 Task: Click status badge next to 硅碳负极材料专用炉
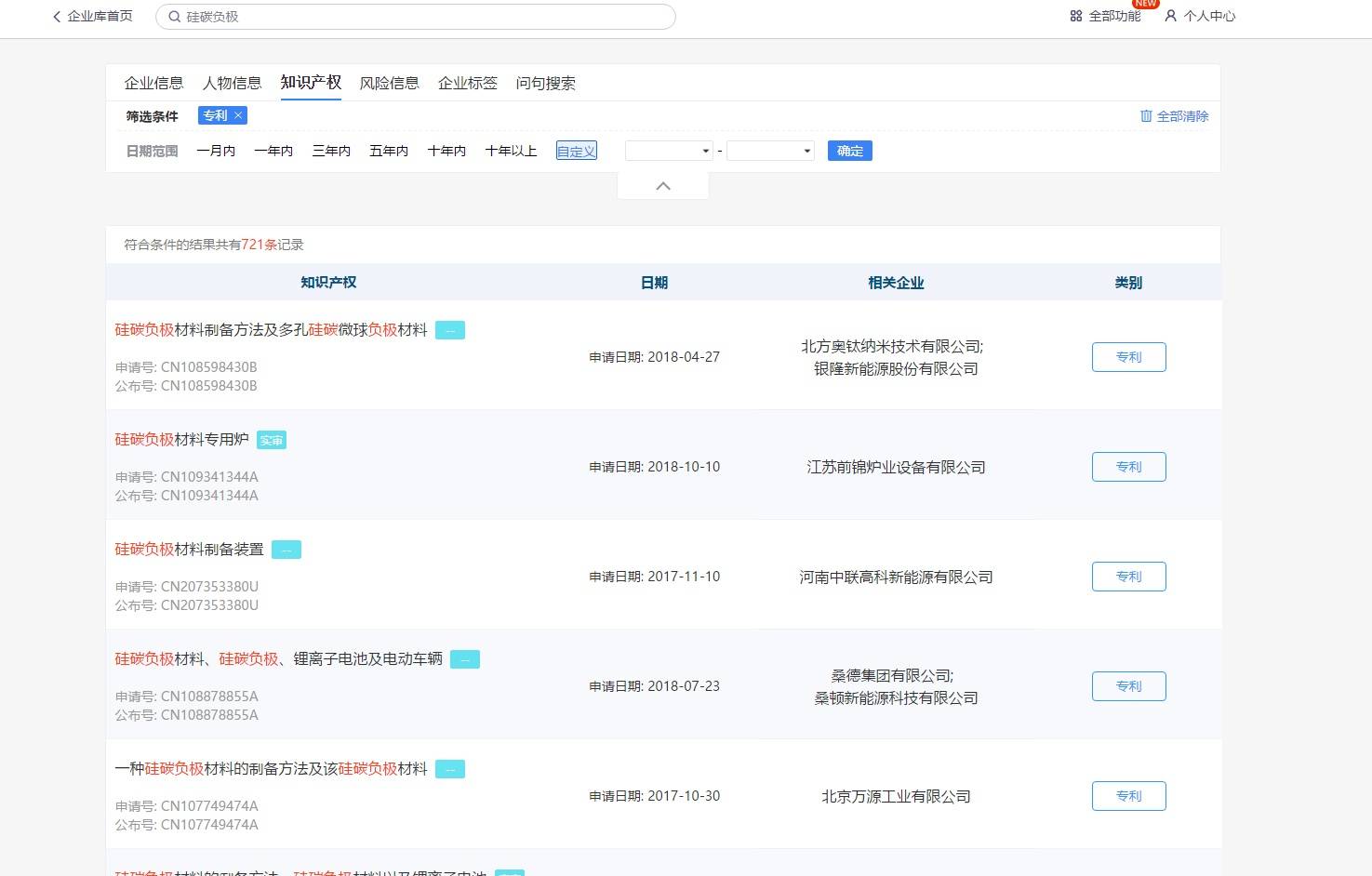pos(272,440)
